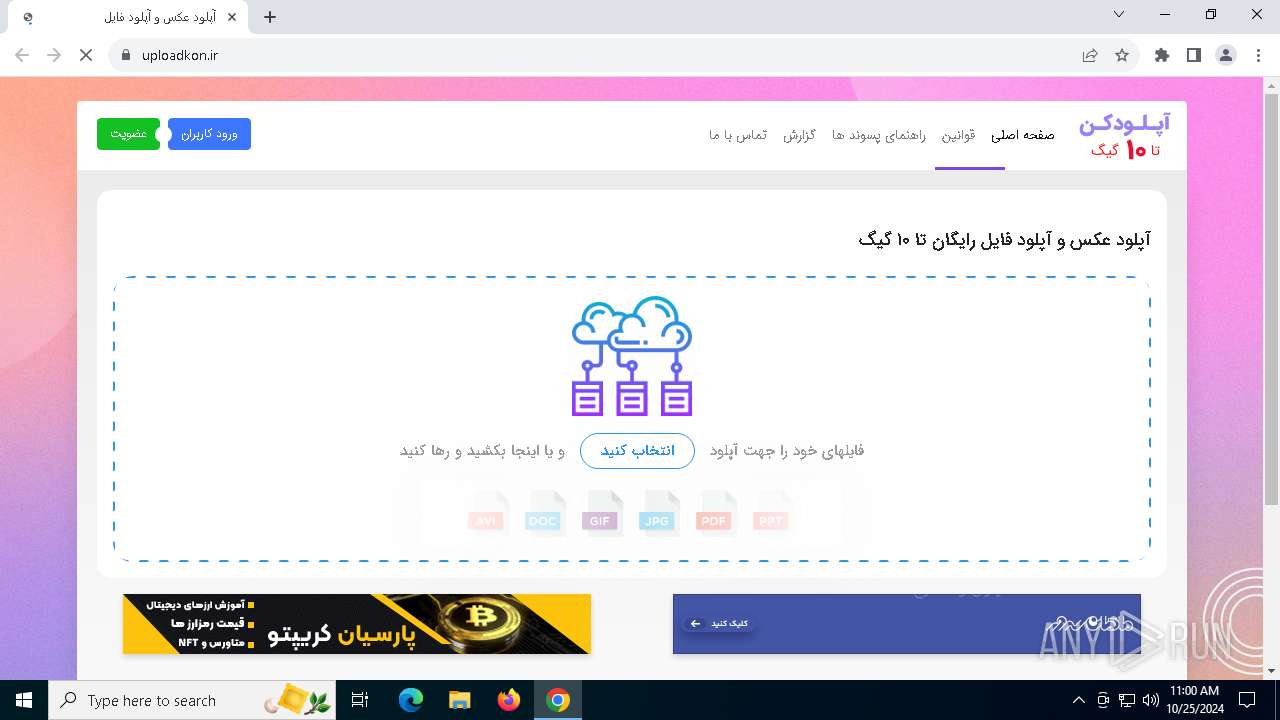This screenshot has width=1280, height=720.
Task: Click the AVI file type icon
Action: pyautogui.click(x=488, y=513)
